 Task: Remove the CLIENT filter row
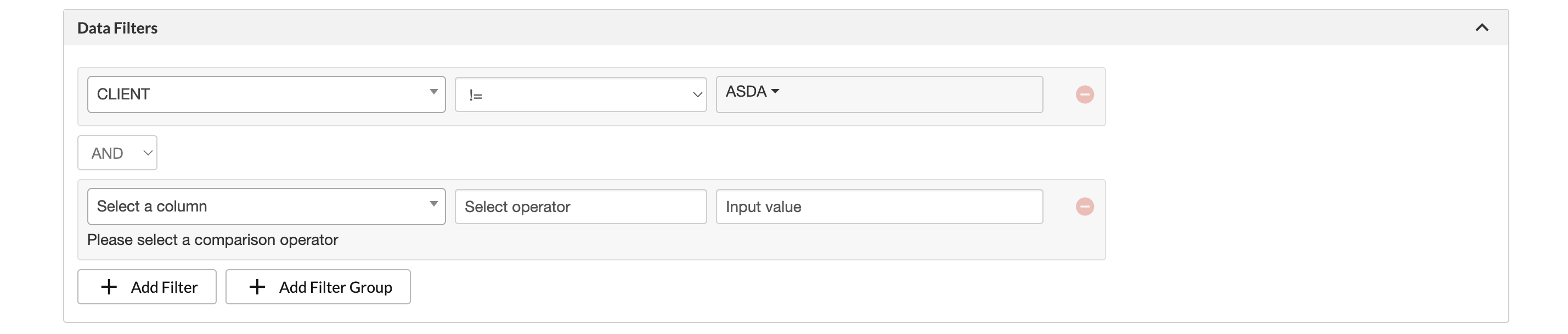click(1084, 94)
